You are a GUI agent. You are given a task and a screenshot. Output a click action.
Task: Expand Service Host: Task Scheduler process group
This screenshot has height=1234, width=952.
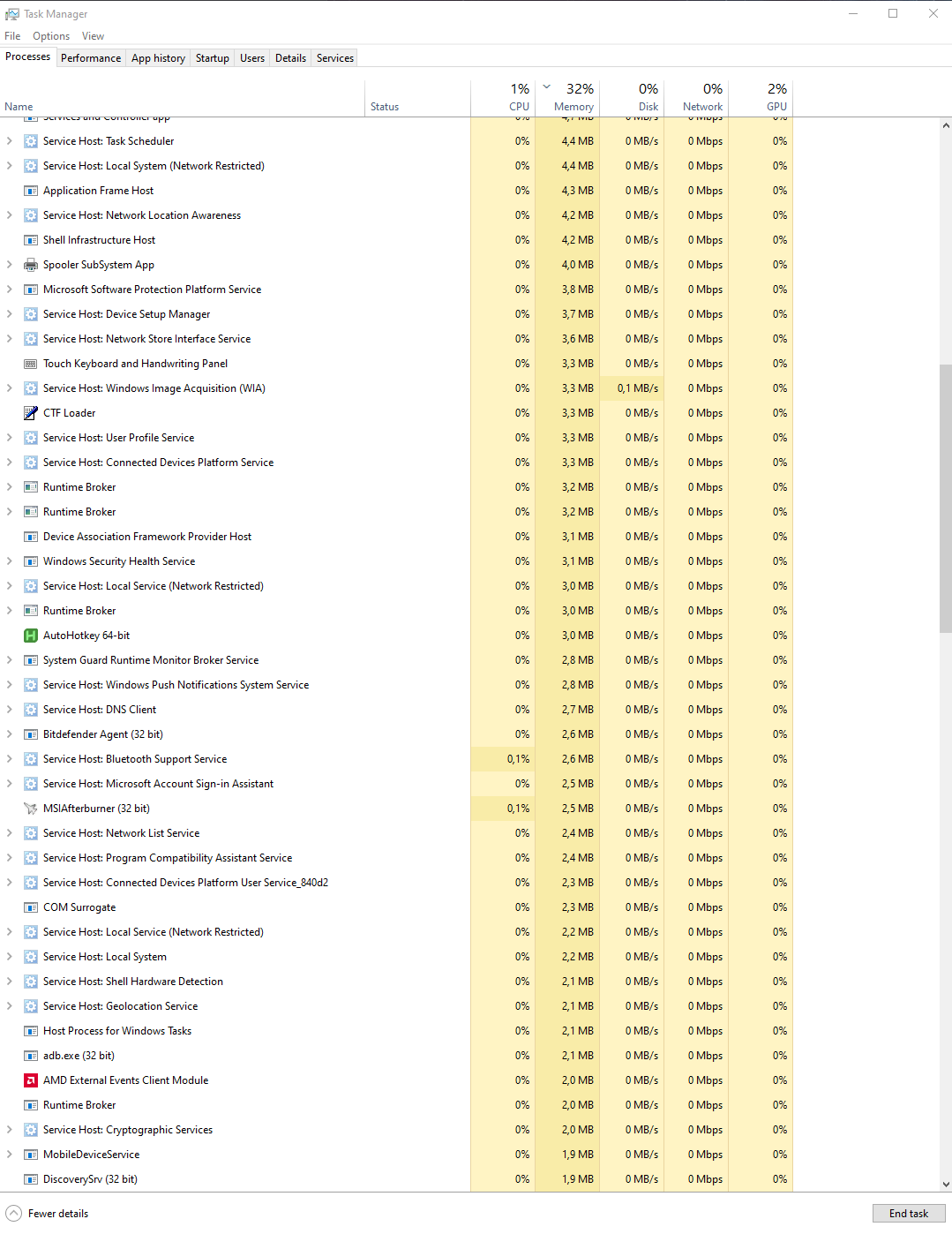click(10, 141)
